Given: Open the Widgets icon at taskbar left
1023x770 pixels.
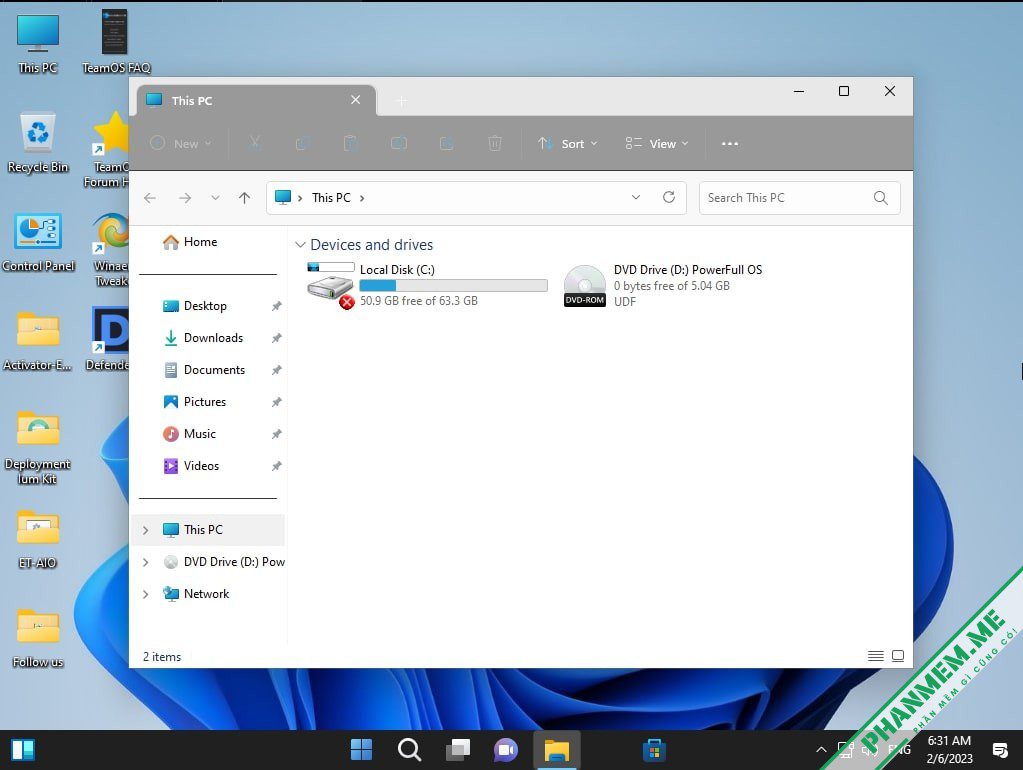Looking at the screenshot, I should [x=23, y=750].
